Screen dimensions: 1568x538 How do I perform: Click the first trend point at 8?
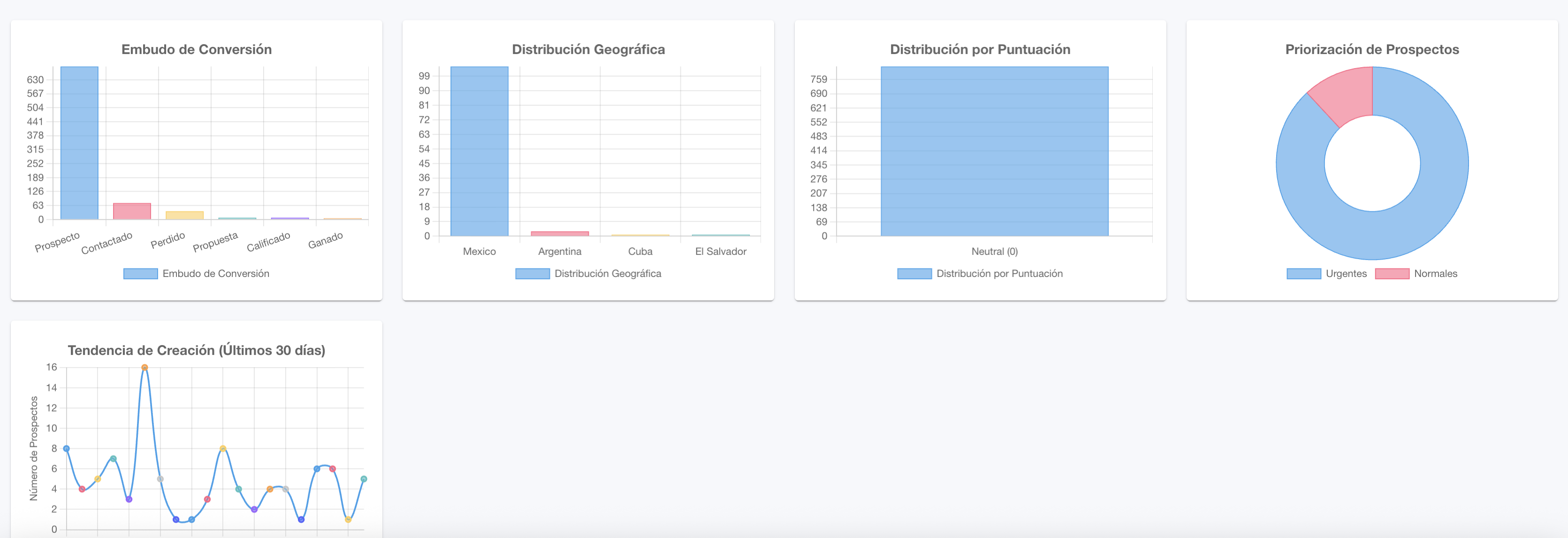point(66,448)
